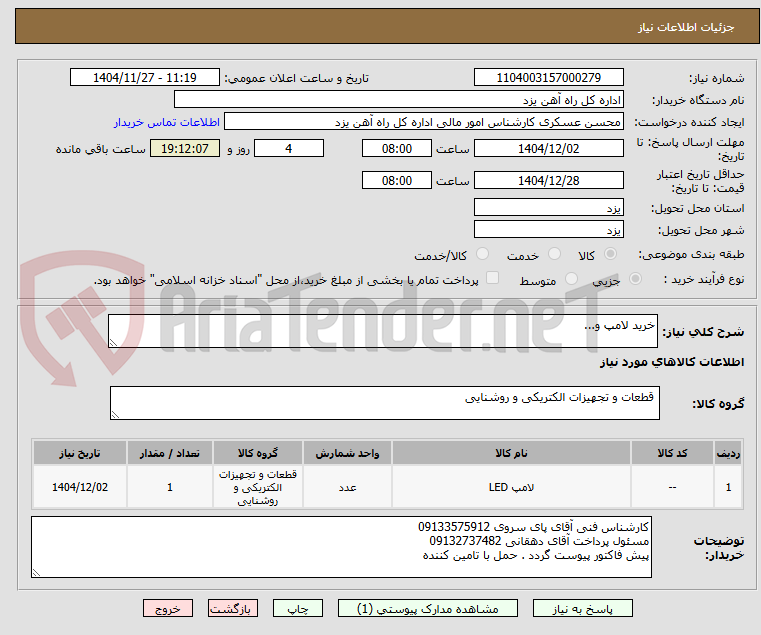Click the response deadline hour 08:00 field
The height and width of the screenshot is (635, 761).
397,148
